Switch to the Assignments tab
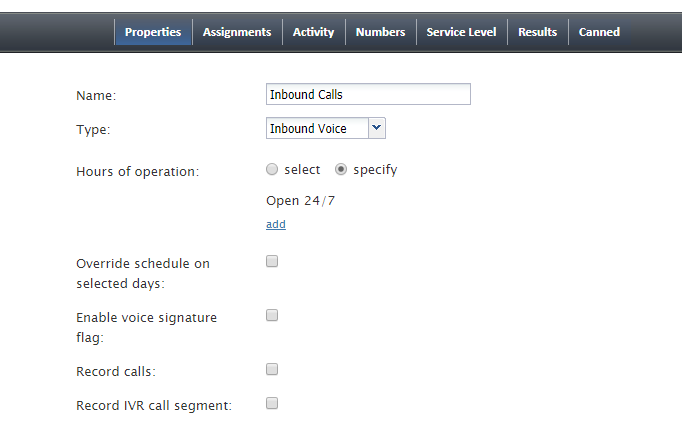The height and width of the screenshot is (422, 682). [237, 32]
